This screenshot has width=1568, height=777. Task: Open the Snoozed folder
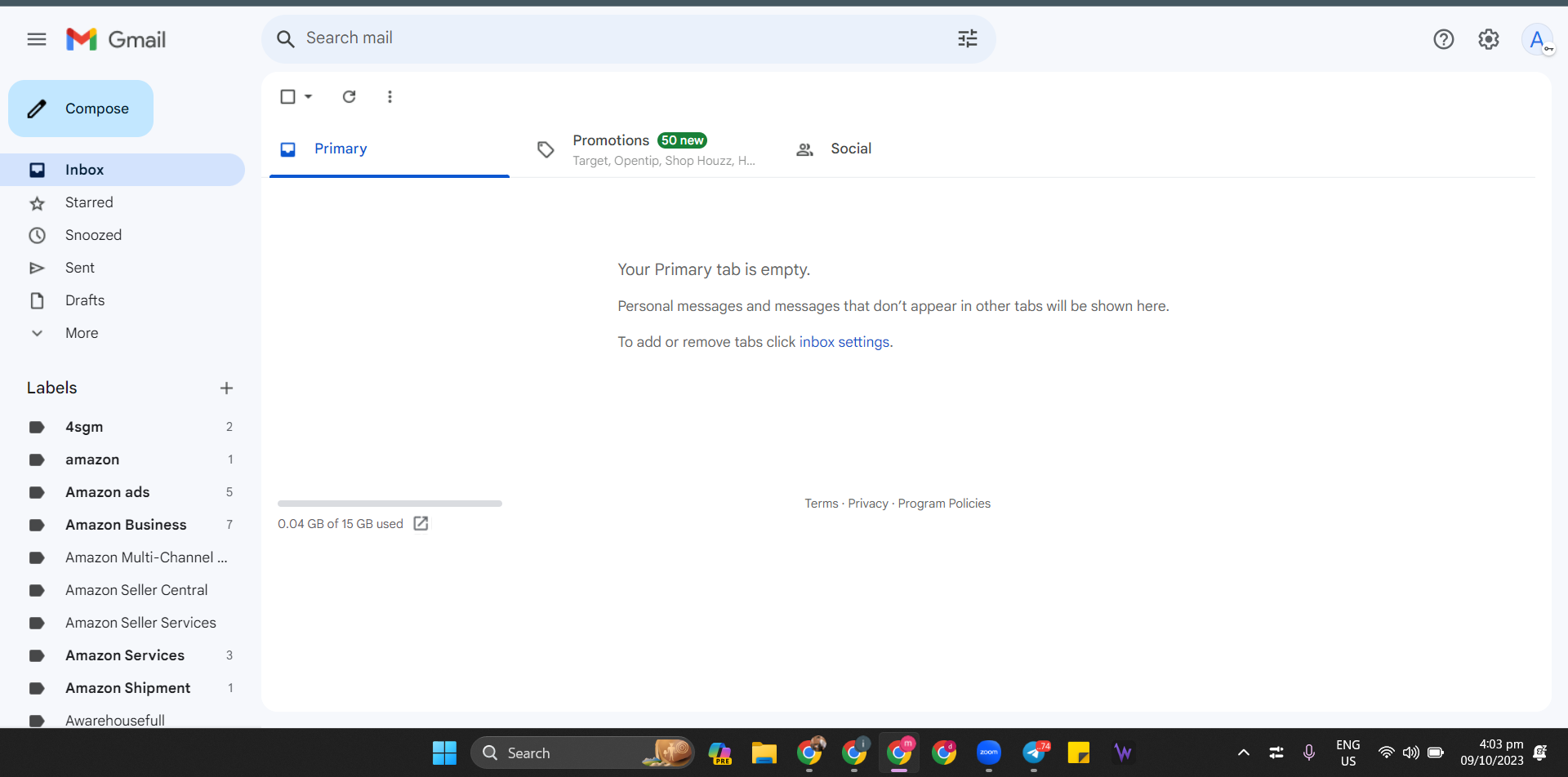click(122, 235)
